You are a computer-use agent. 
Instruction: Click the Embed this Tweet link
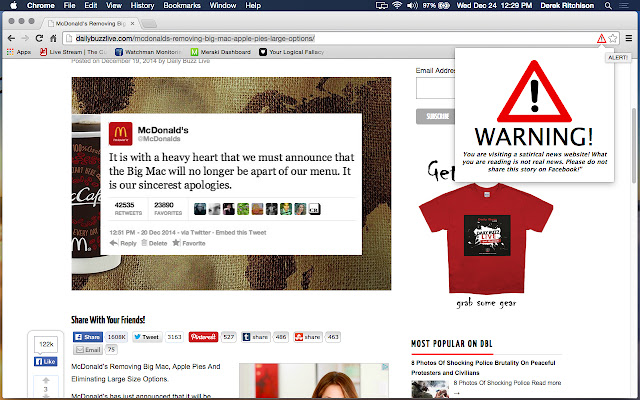pos(241,233)
